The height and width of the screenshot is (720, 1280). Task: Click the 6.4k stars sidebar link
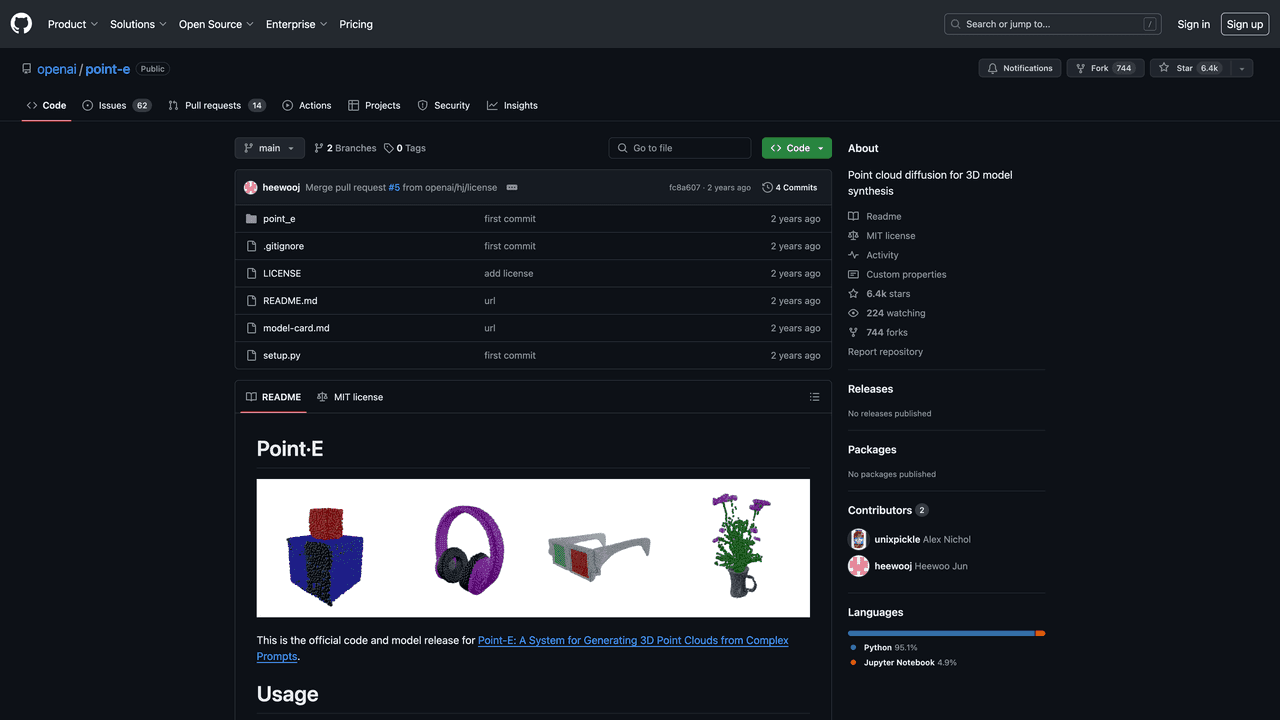point(879,294)
